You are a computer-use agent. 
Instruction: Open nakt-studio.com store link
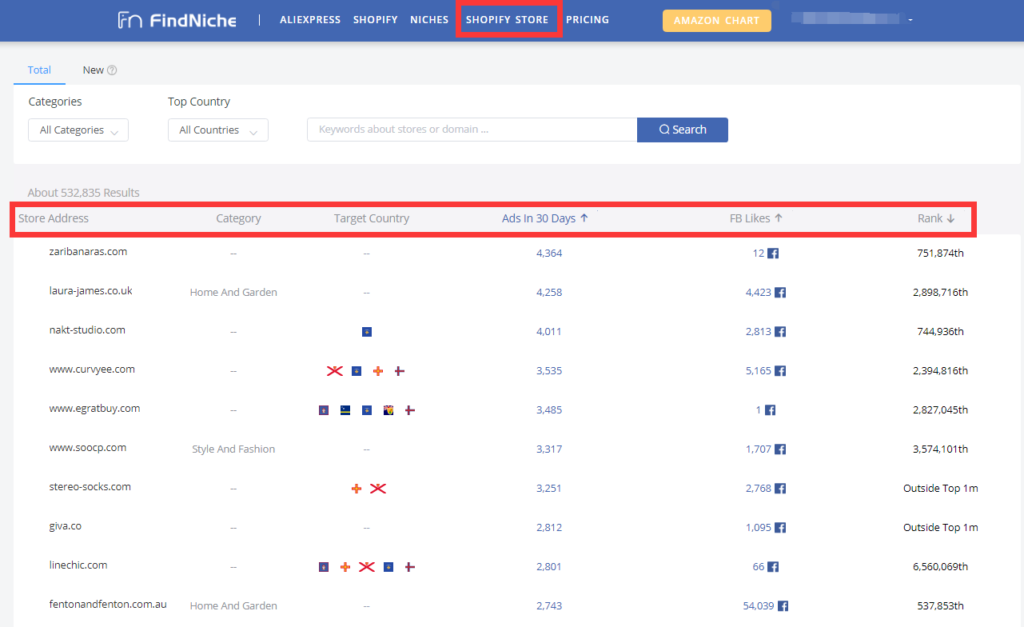(x=88, y=330)
